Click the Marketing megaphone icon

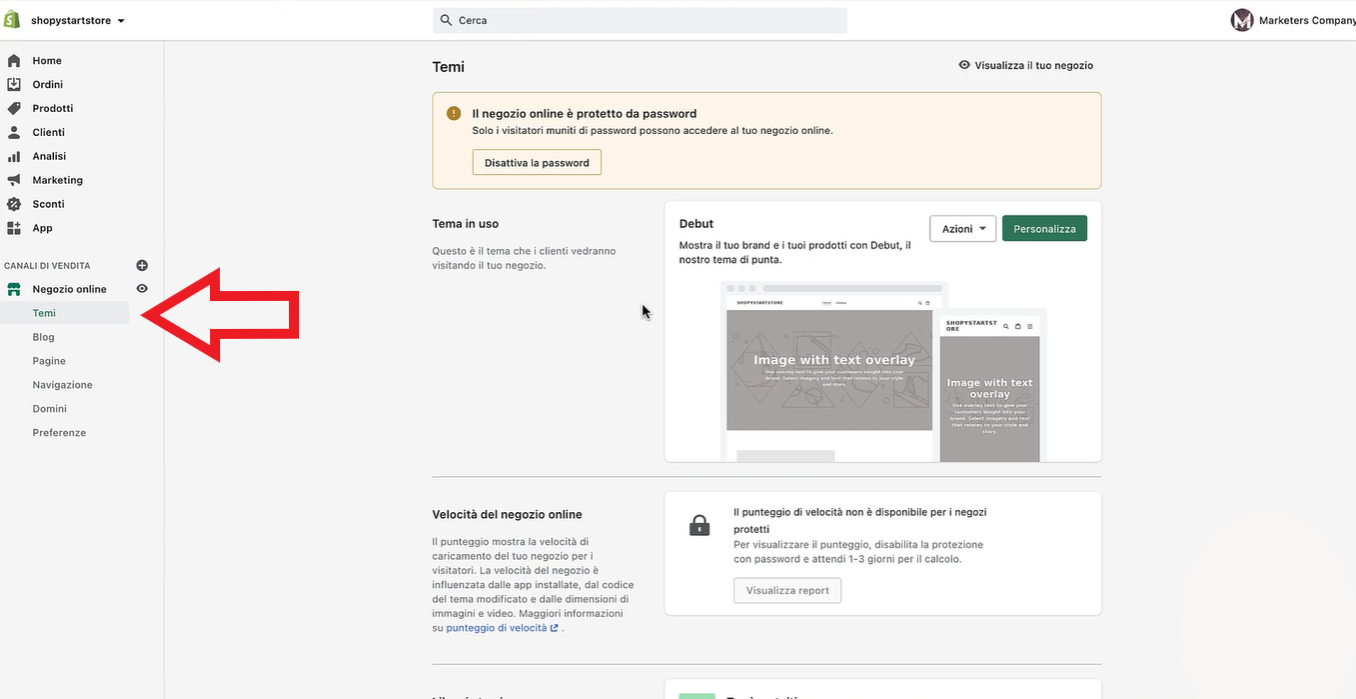14,180
